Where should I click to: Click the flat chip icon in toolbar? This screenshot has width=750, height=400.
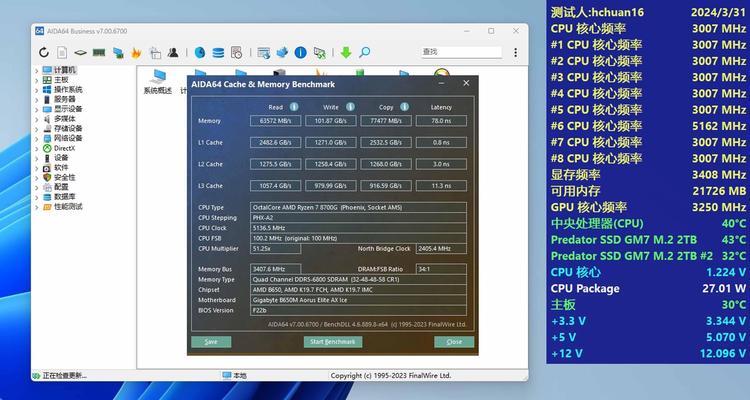click(80, 53)
